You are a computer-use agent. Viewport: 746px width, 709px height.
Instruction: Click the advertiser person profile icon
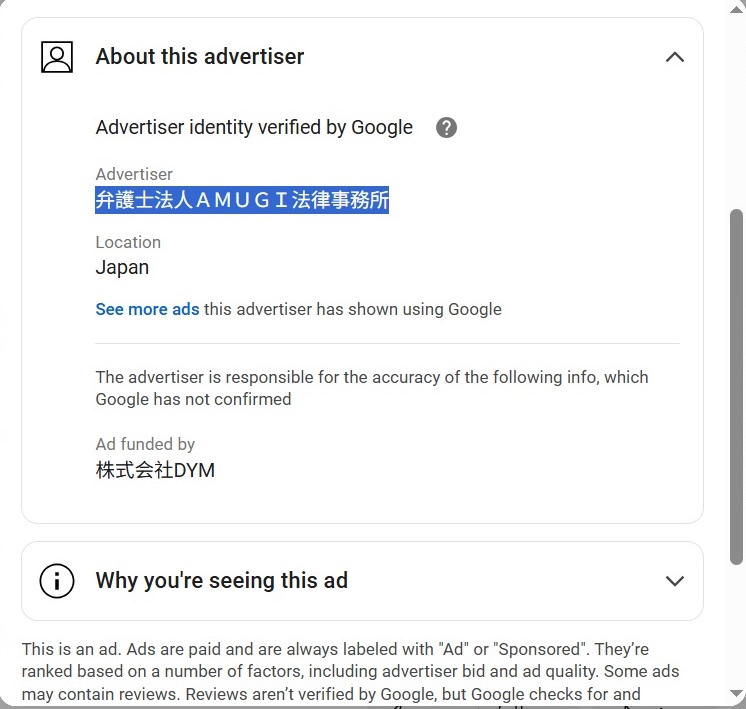point(57,57)
